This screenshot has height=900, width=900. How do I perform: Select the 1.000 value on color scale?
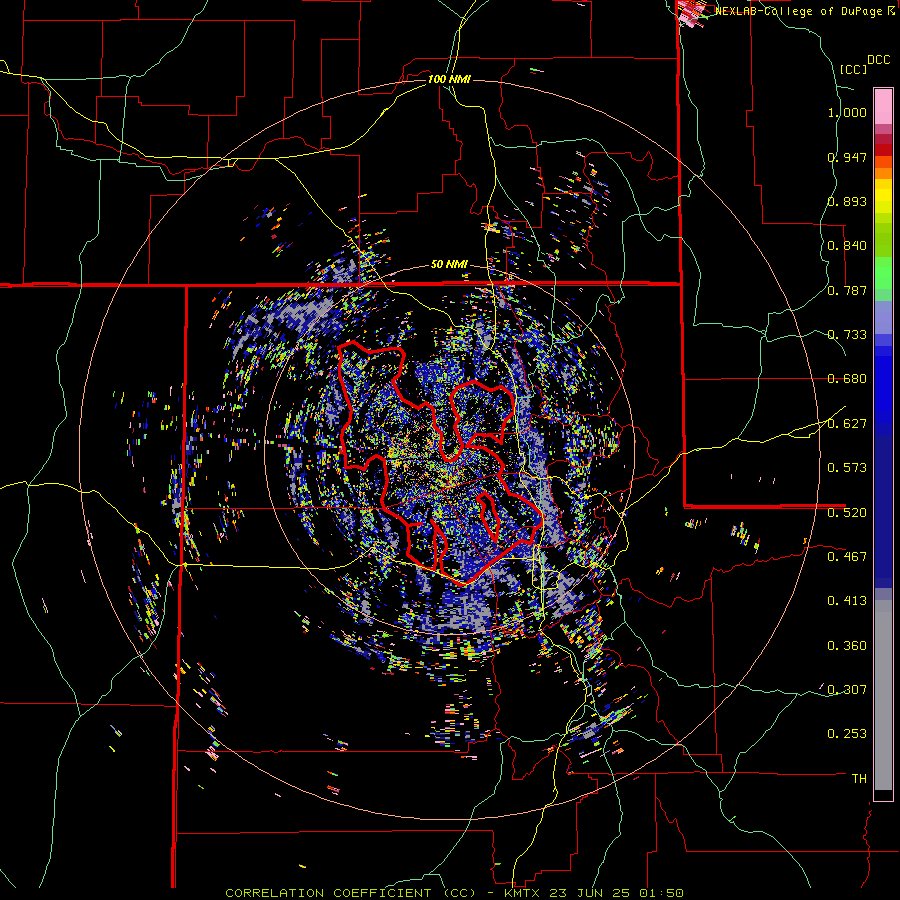coord(847,112)
